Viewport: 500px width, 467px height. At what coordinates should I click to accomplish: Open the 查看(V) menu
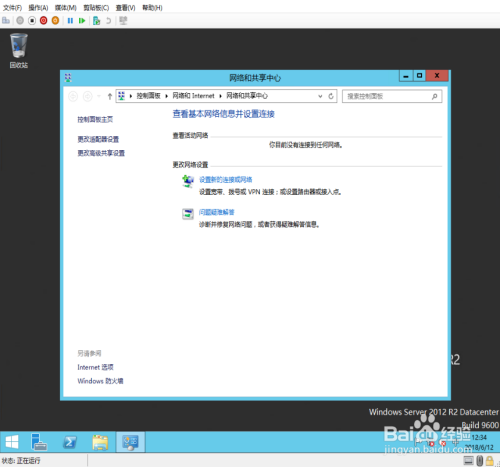click(126, 8)
